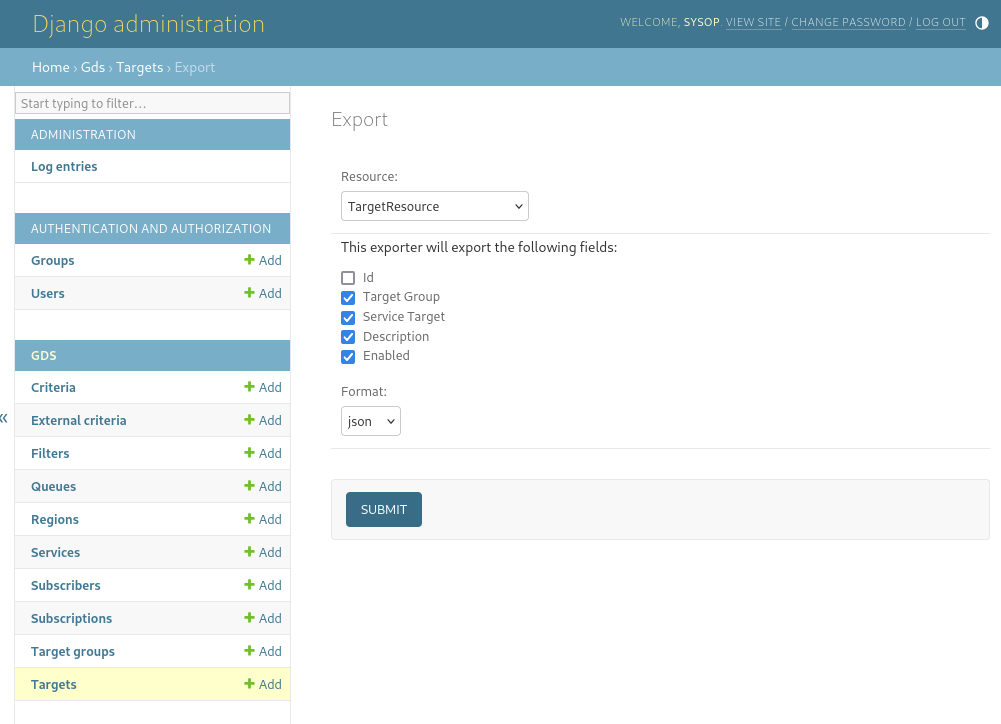Submit the export form
1001x724 pixels.
(x=384, y=509)
